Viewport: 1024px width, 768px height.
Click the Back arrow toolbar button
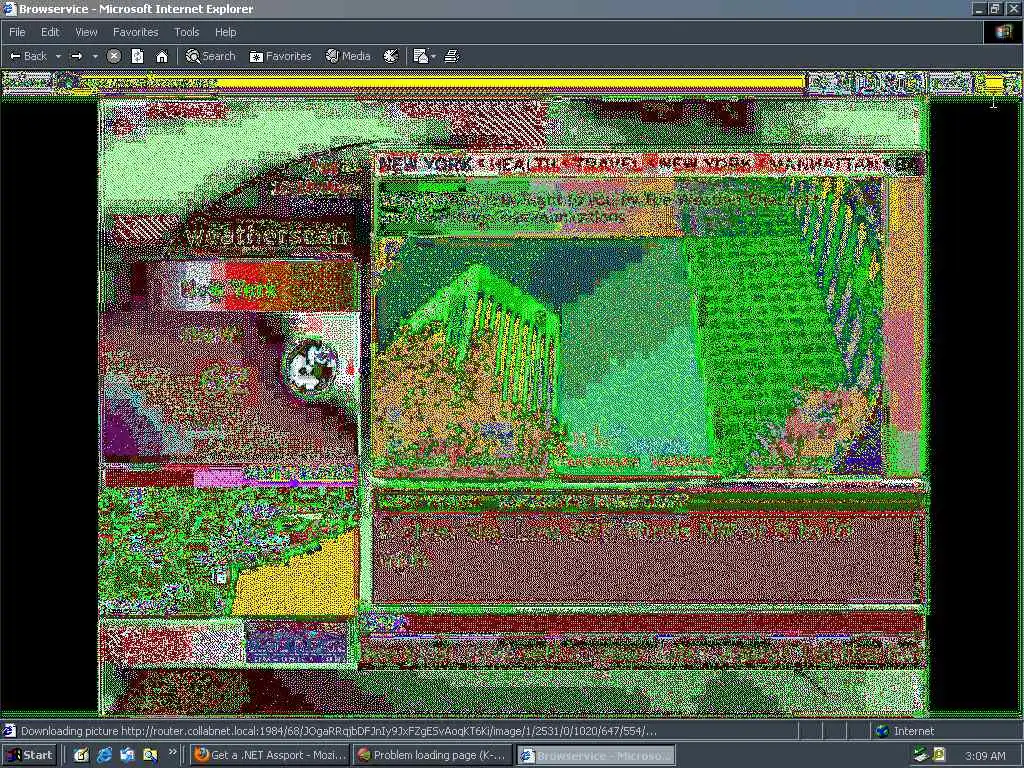(29, 56)
